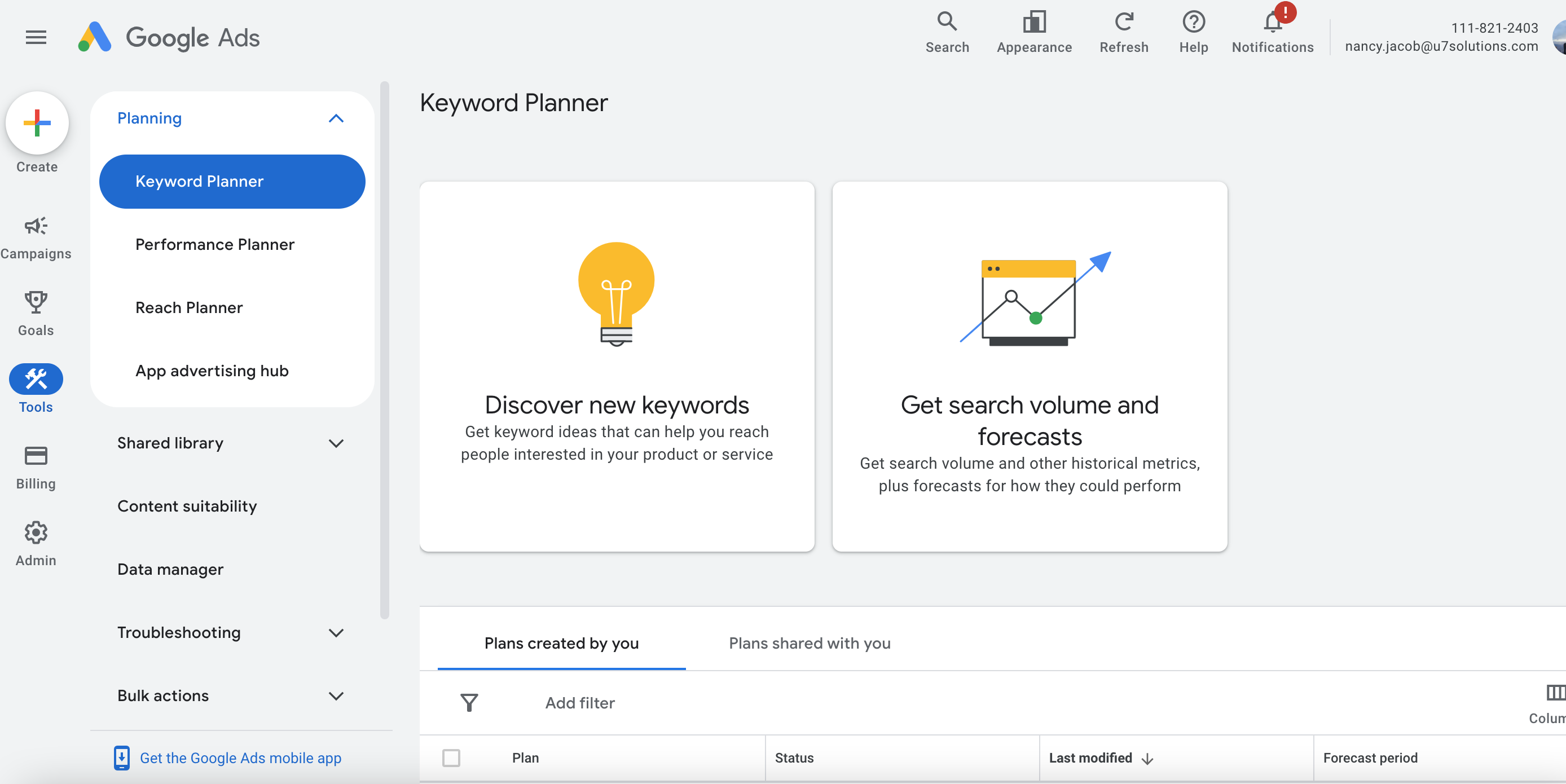Click the Create plus button
Image resolution: width=1566 pixels, height=784 pixels.
click(37, 123)
